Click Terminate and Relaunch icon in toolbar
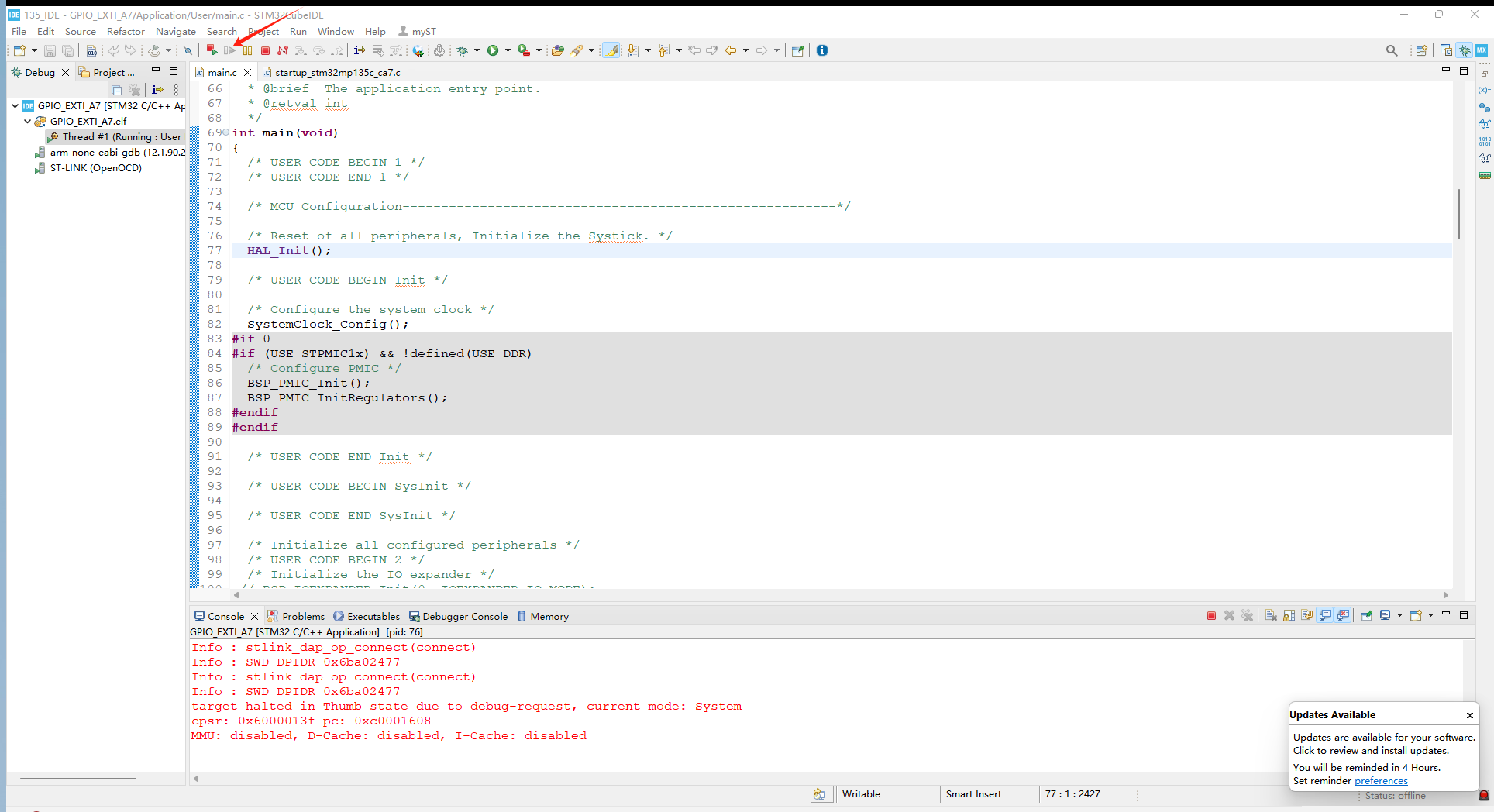 point(211,50)
